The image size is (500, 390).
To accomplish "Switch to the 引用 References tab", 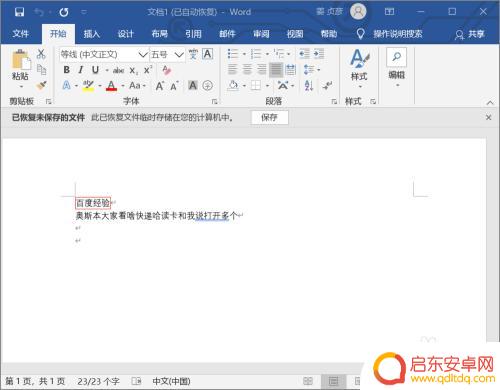I will [x=193, y=34].
